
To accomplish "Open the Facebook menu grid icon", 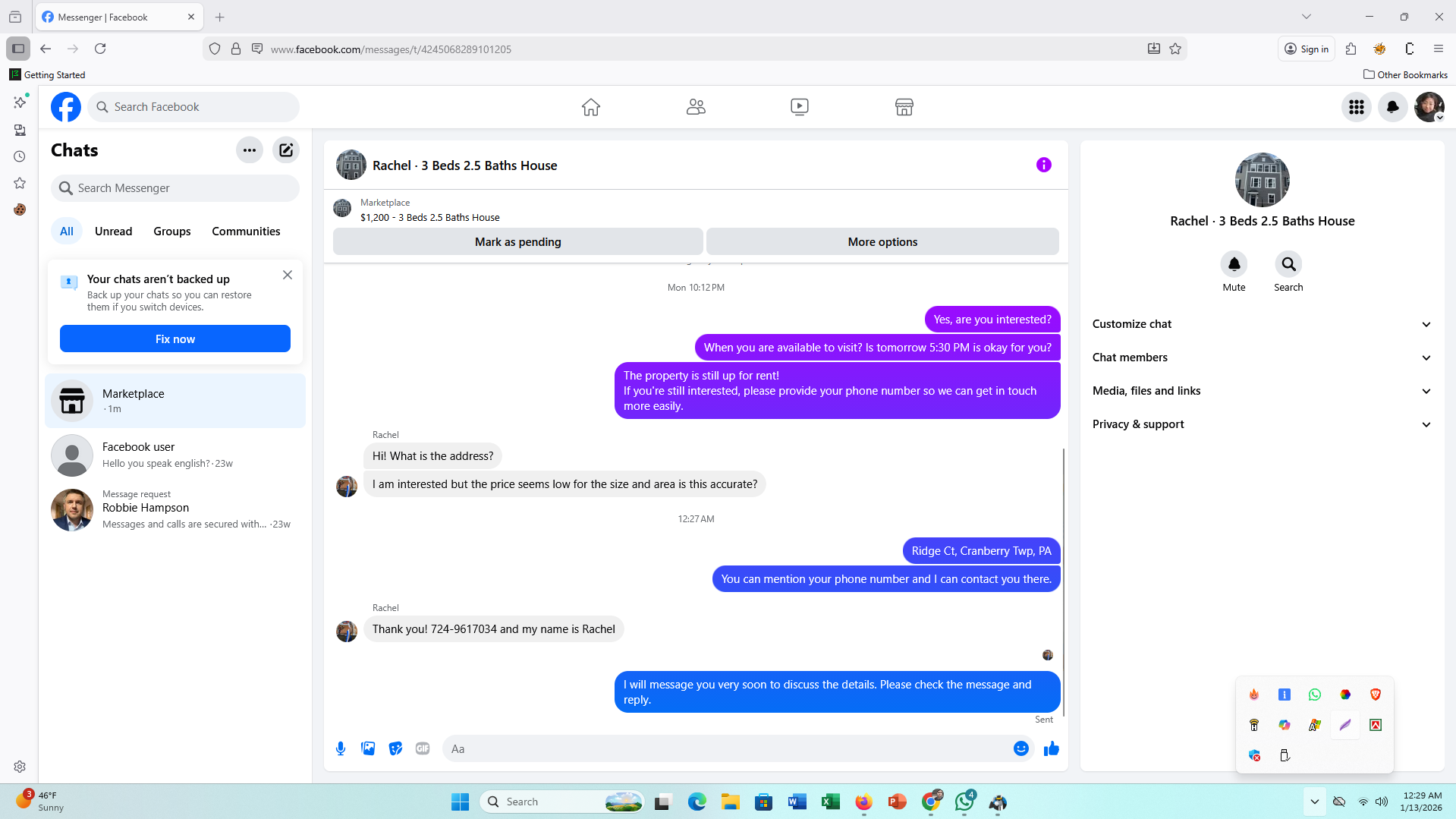I will [1357, 107].
